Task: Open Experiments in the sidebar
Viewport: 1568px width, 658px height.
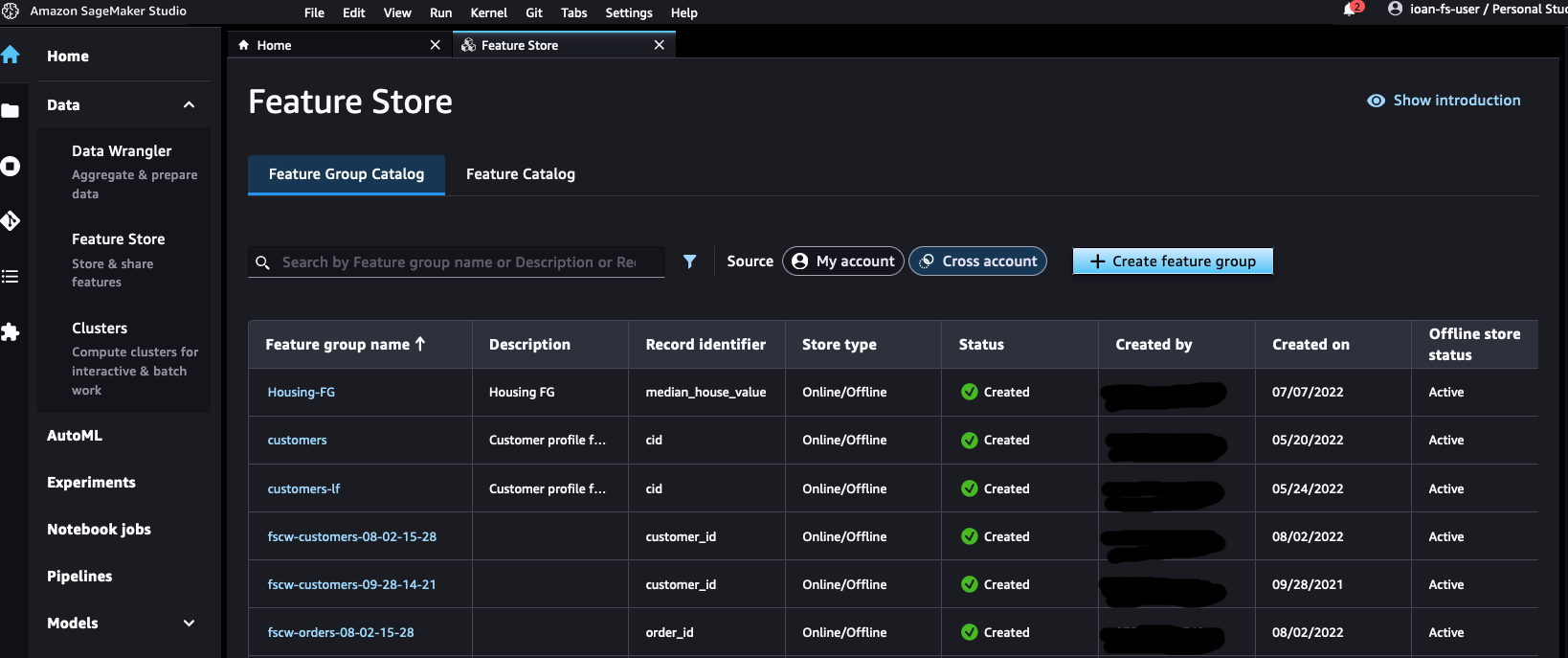Action: click(91, 483)
